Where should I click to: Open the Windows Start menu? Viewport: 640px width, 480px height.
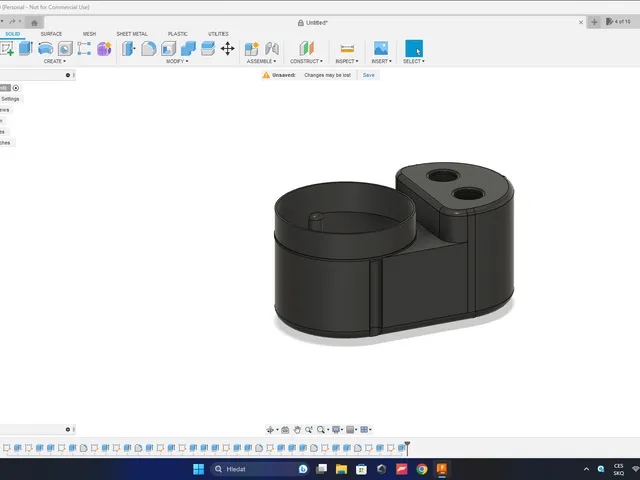click(198, 469)
